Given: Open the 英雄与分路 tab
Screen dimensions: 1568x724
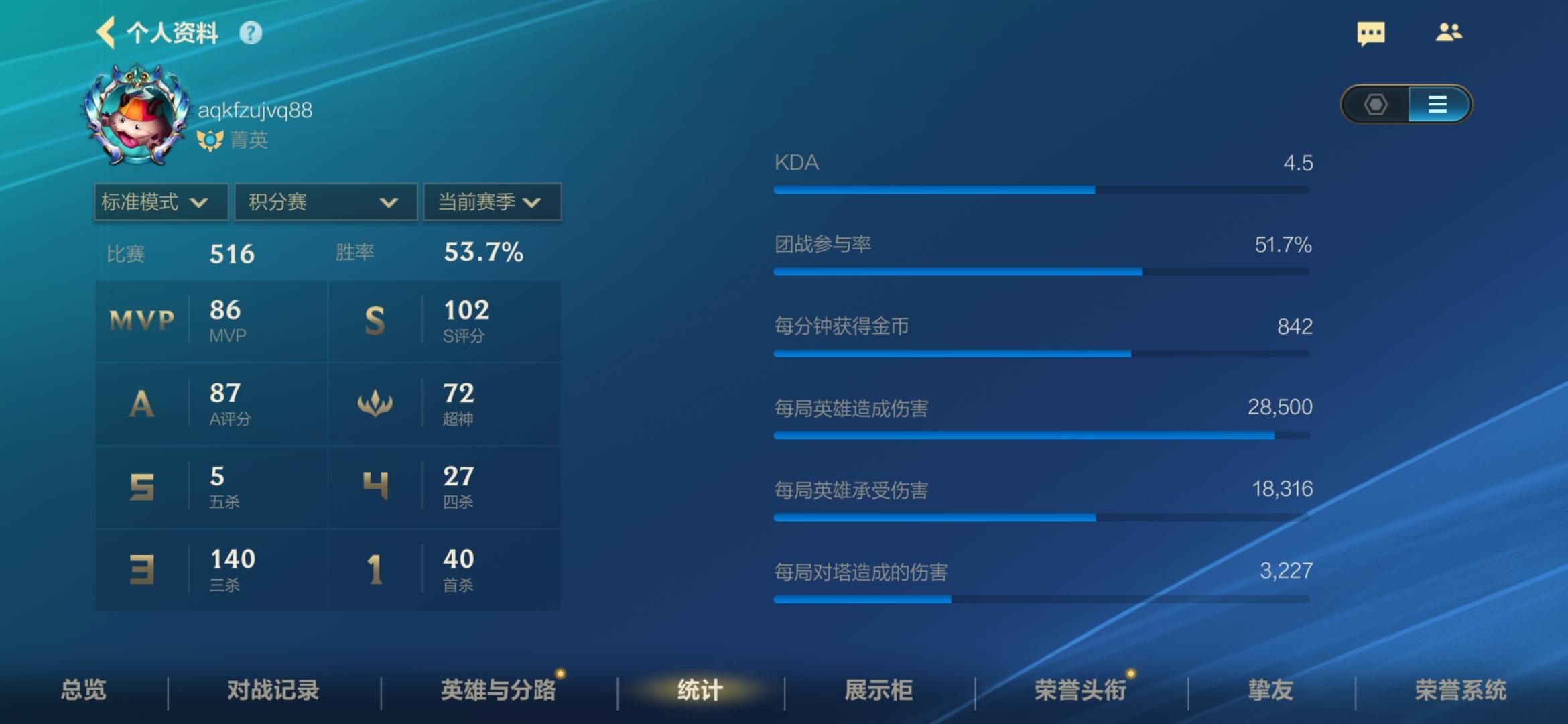Looking at the screenshot, I should [x=498, y=690].
